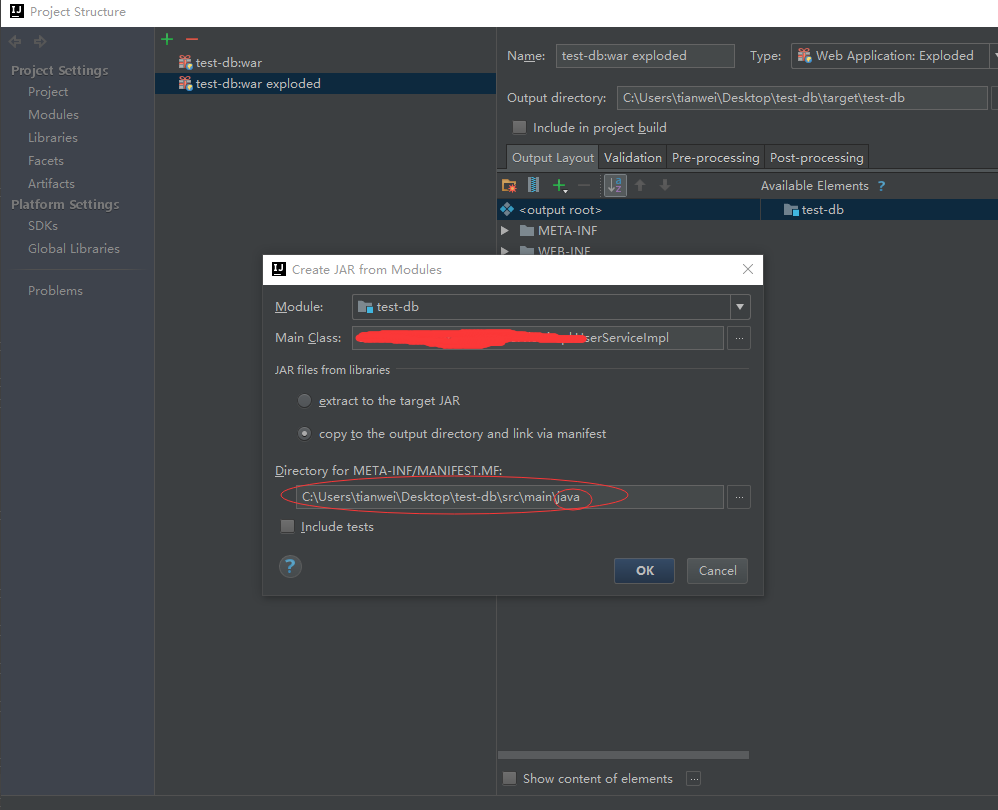Screen dimensions: 998x810
Task: Select 'extract to the target JAR' option
Action: (305, 401)
